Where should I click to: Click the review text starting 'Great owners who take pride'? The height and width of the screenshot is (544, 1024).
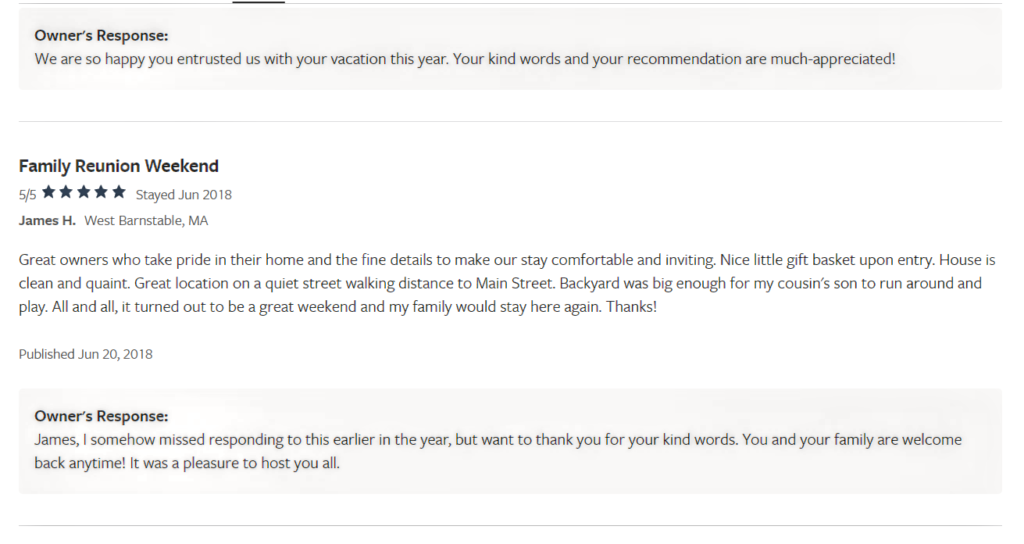pyautogui.click(x=507, y=283)
